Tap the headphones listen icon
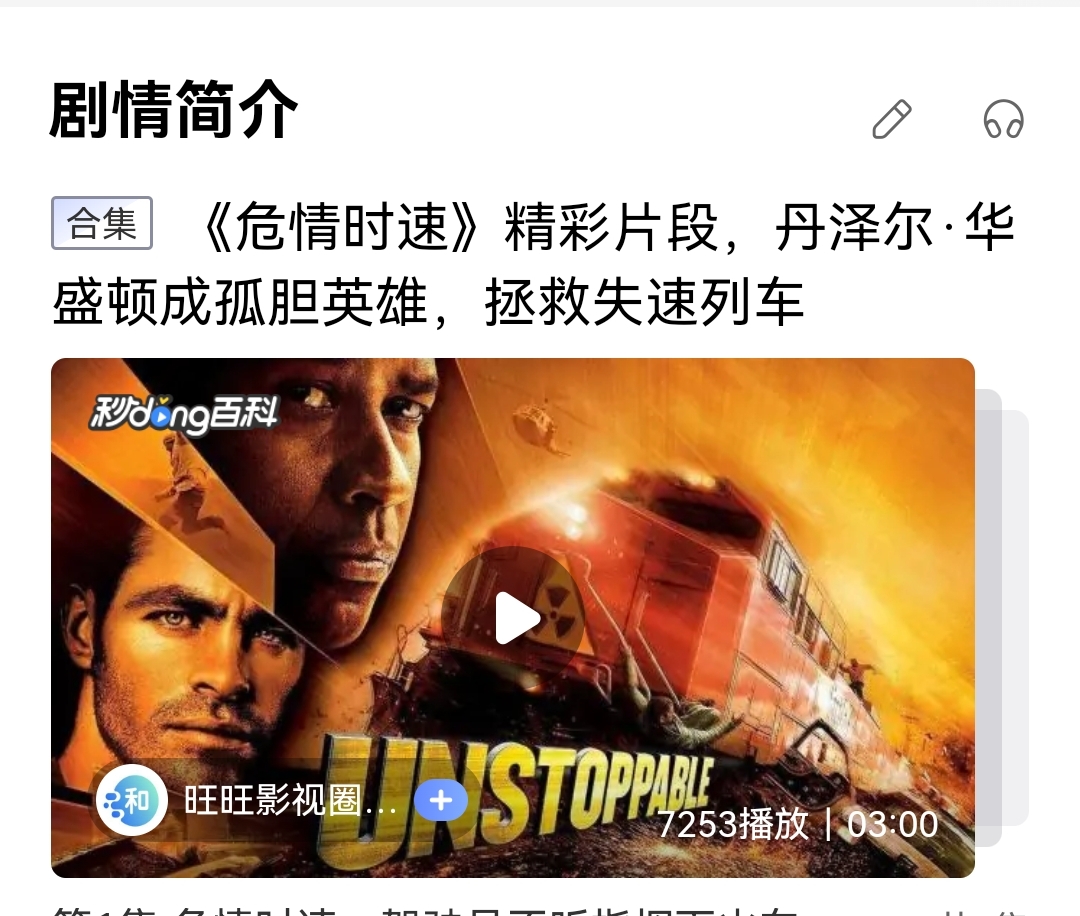1080x916 pixels. point(1004,119)
